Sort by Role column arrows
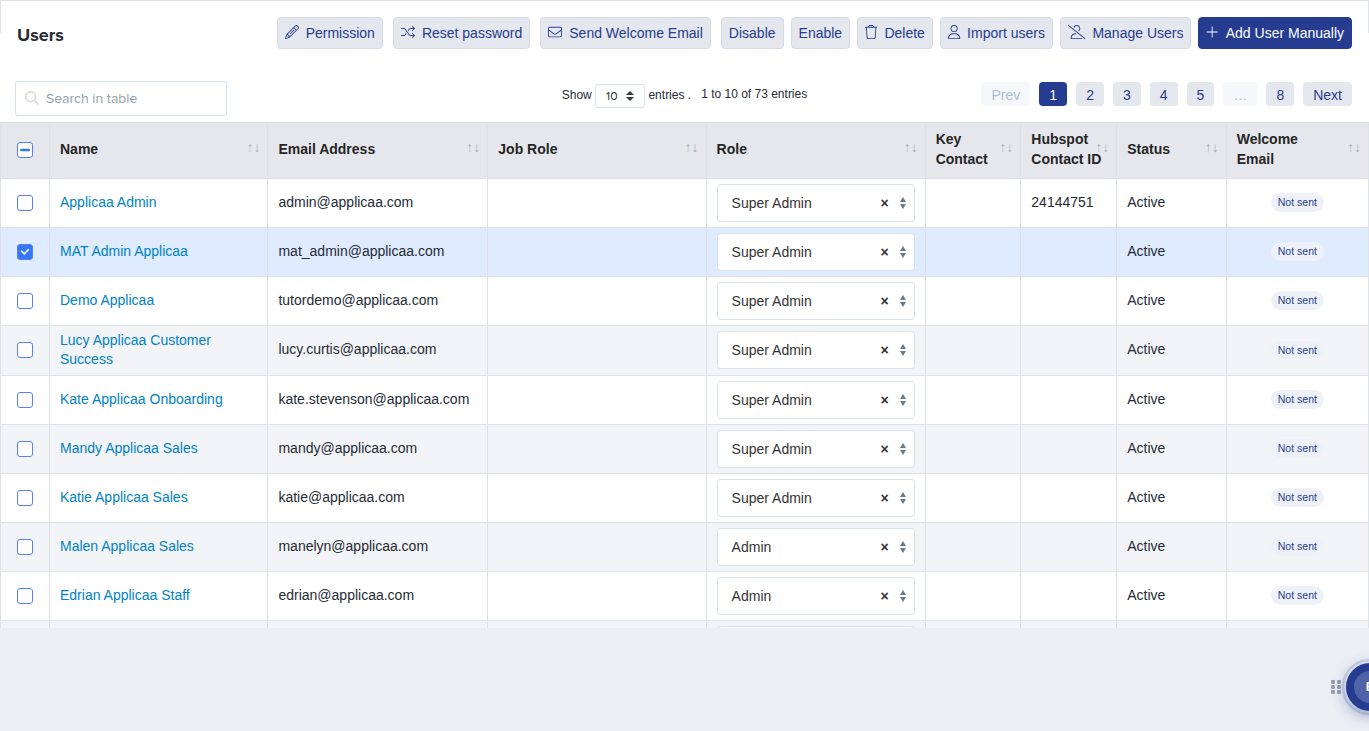The width and height of the screenshot is (1369, 731). coord(911,148)
